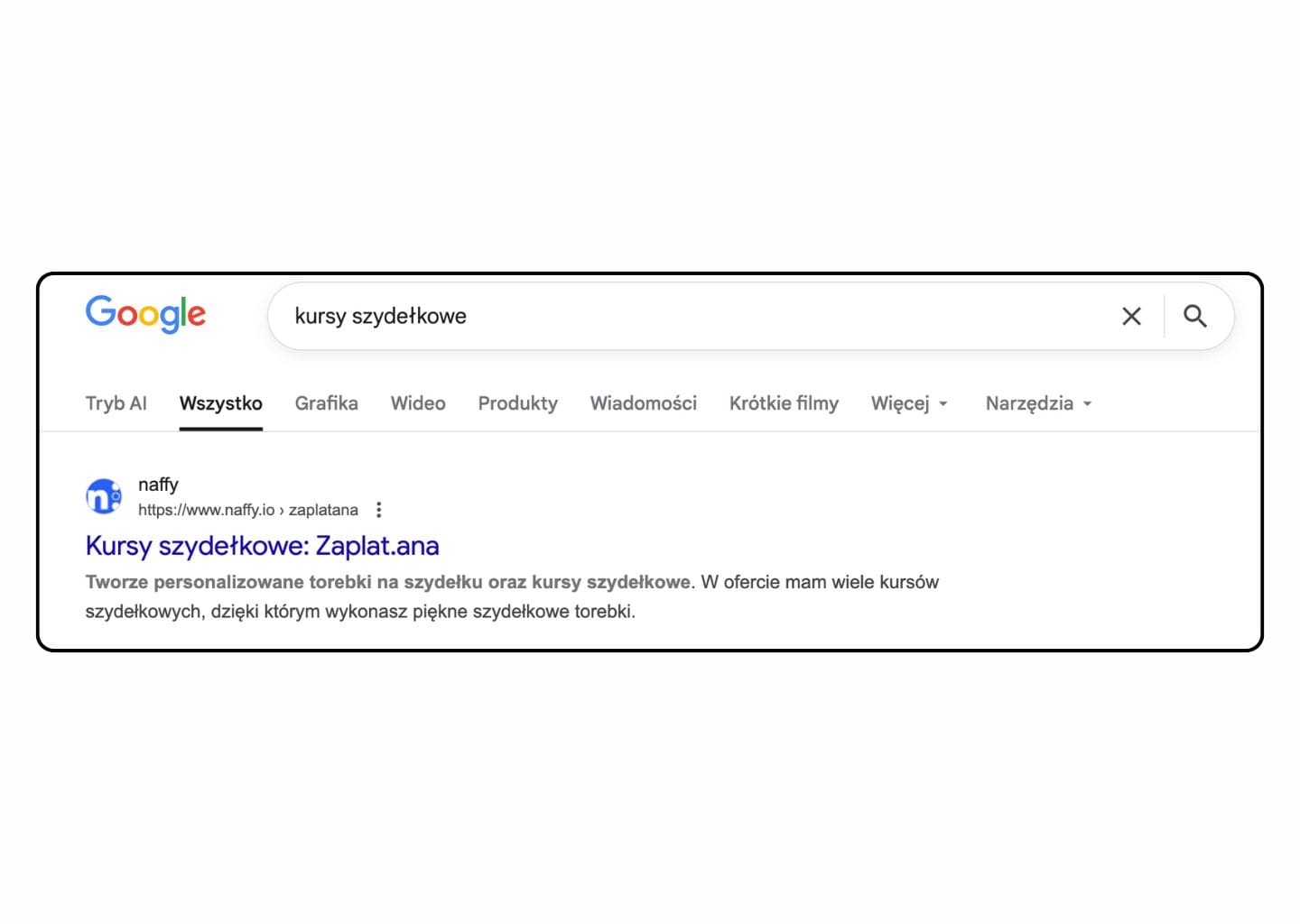Open the Więcej dropdown
The height and width of the screenshot is (924, 1300).
pos(900,403)
